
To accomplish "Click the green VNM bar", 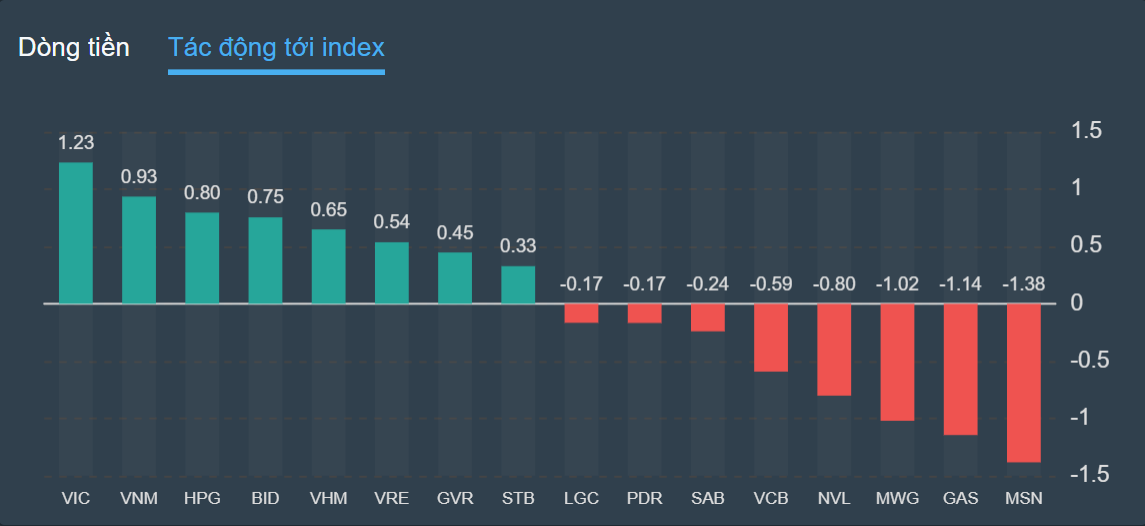I will pyautogui.click(x=139, y=249).
